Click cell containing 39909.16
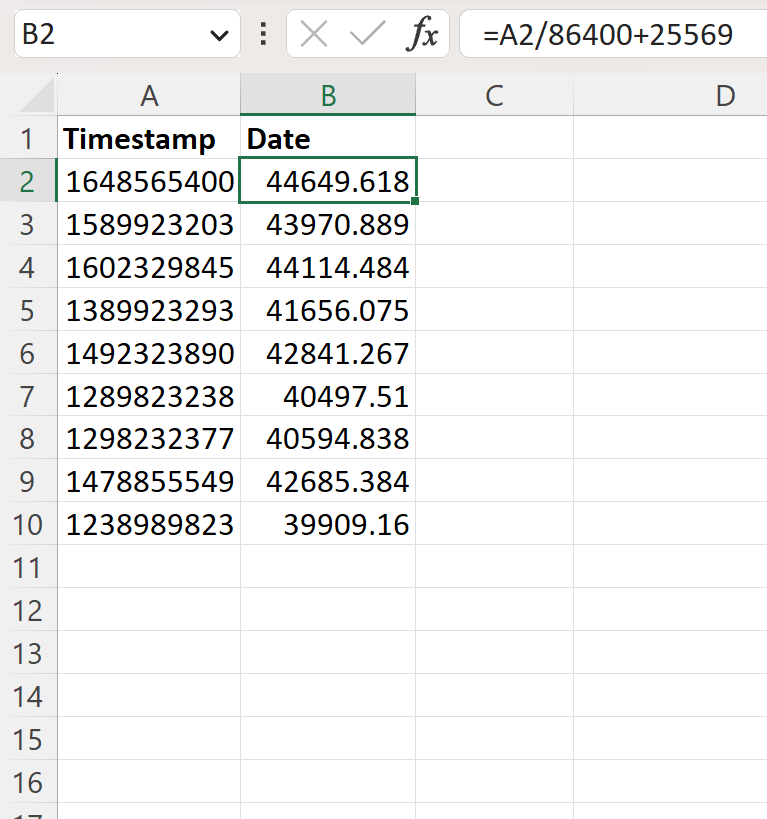This screenshot has width=767, height=819. pos(328,524)
